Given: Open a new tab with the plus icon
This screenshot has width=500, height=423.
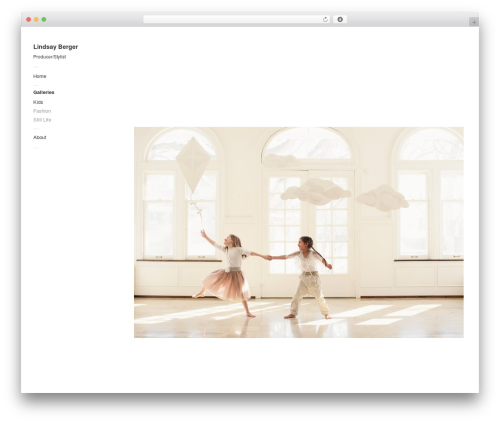Looking at the screenshot, I should click(474, 22).
